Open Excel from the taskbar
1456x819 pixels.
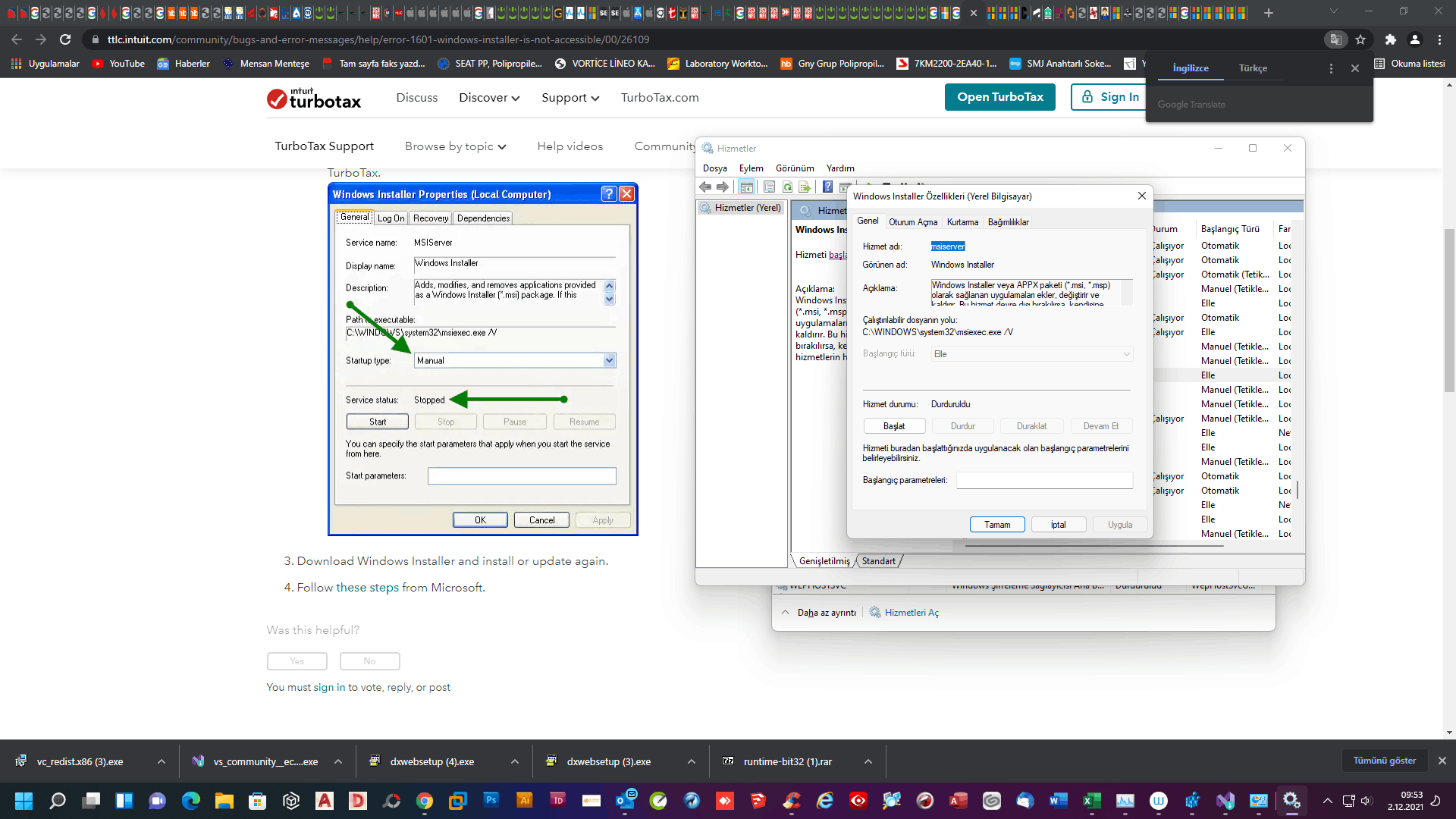coord(1092,801)
